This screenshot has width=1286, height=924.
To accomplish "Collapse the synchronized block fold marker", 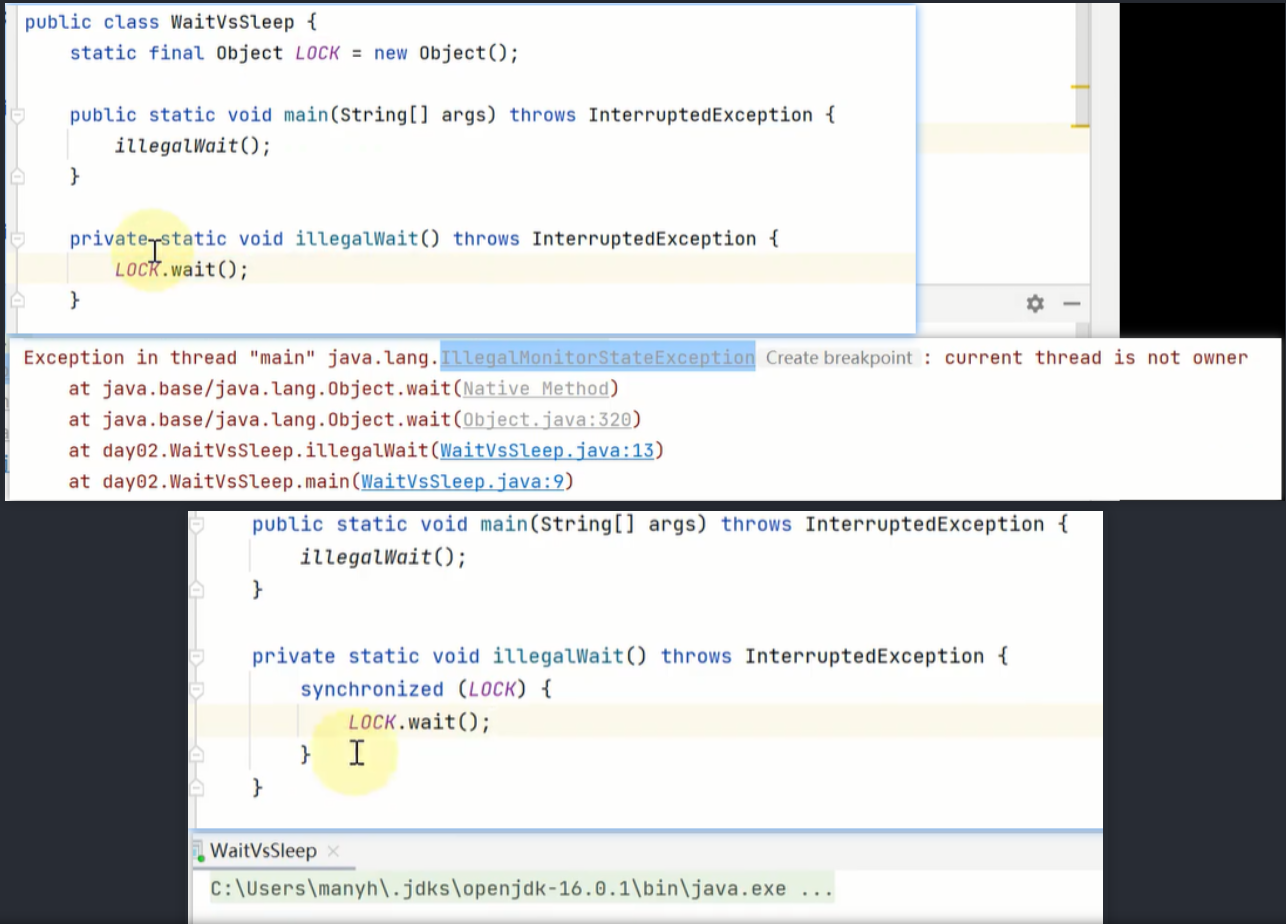I will point(198,690).
